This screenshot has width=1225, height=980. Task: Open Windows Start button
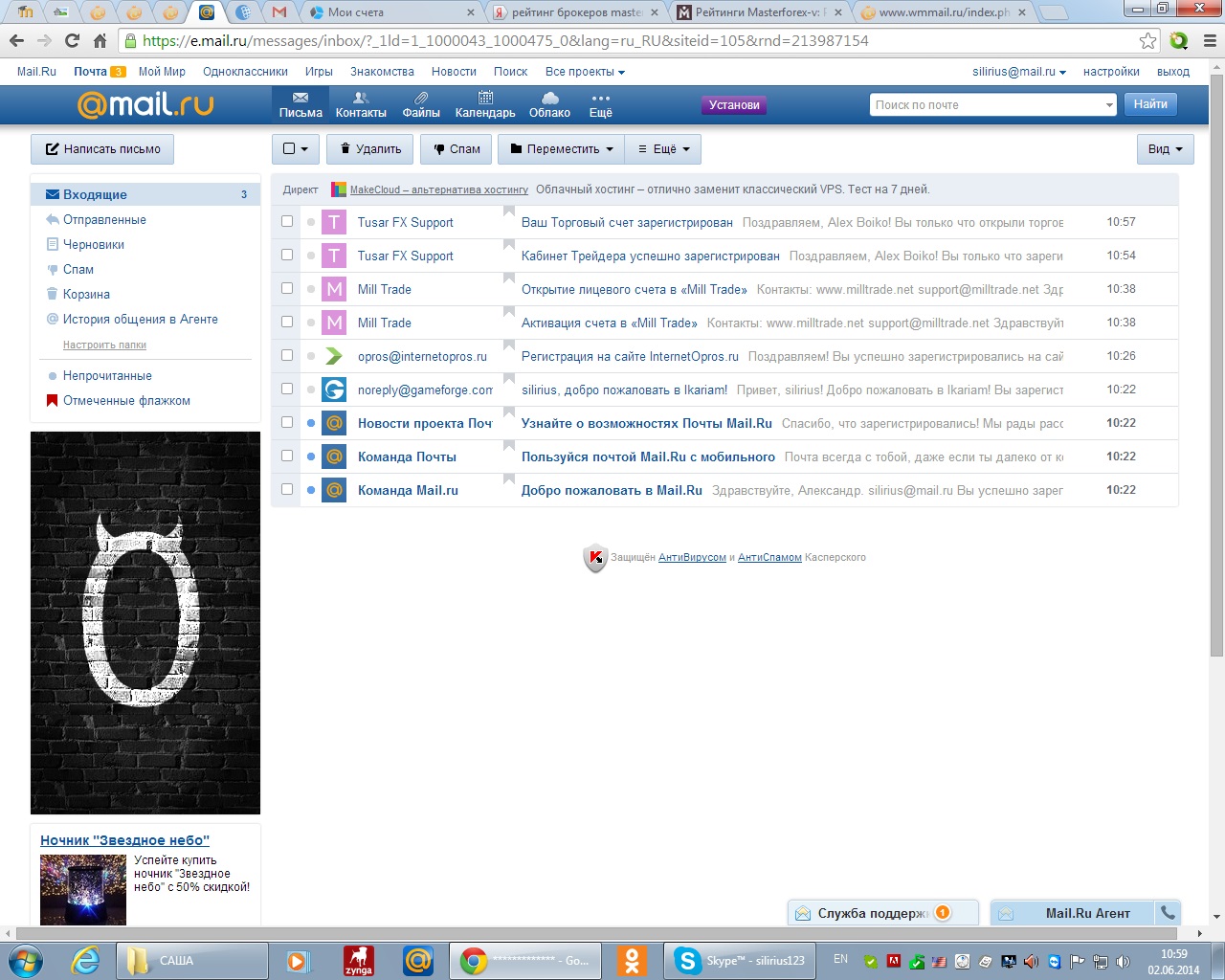(25, 960)
